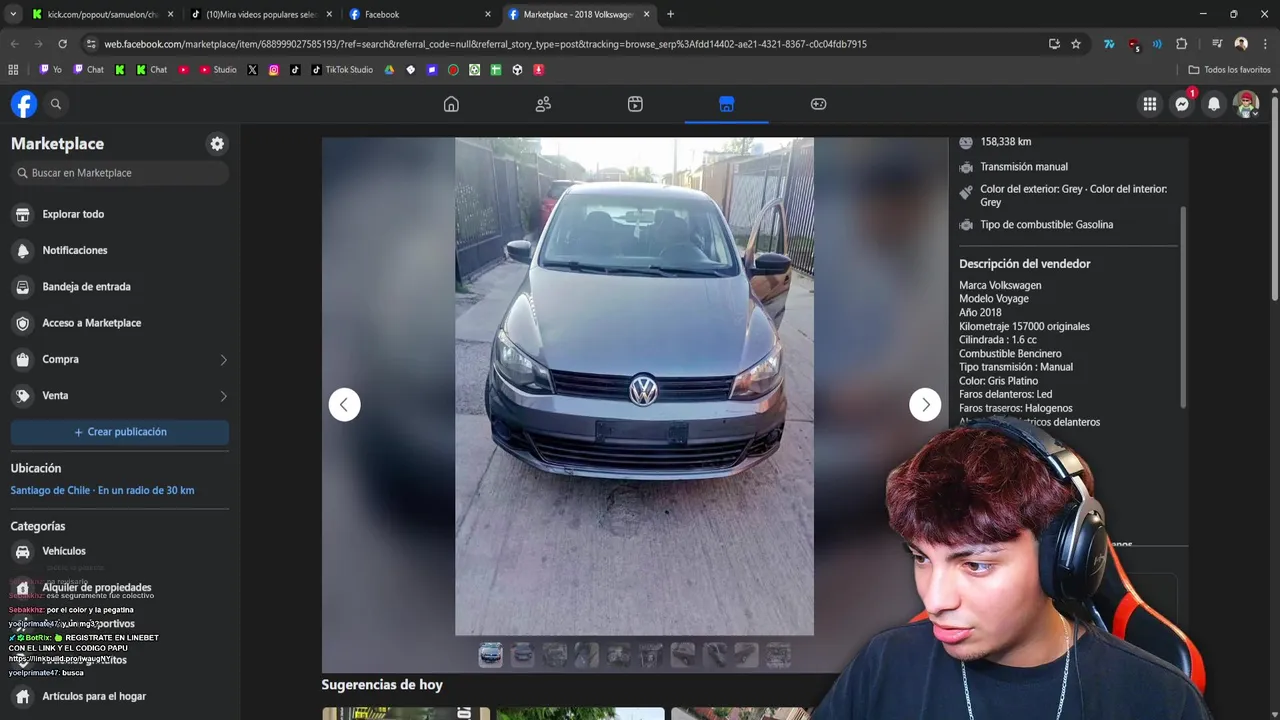Open the YouTube Studio bookmark
The image size is (1280, 720).
[x=218, y=70]
